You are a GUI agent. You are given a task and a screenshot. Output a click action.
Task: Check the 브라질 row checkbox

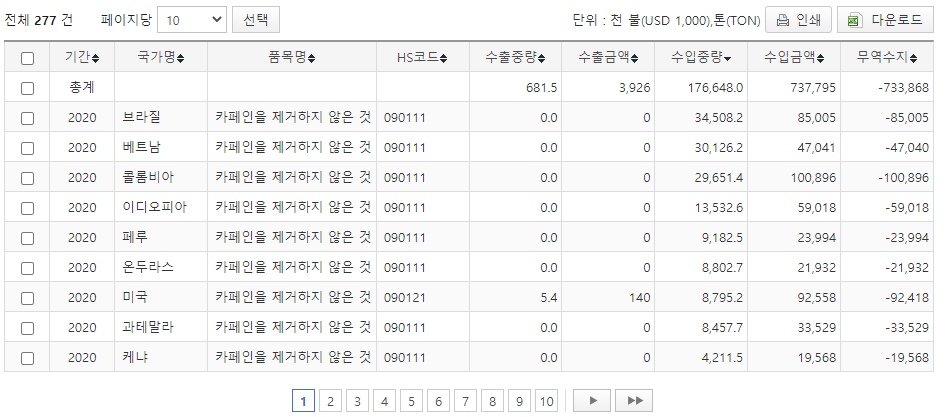[27, 118]
